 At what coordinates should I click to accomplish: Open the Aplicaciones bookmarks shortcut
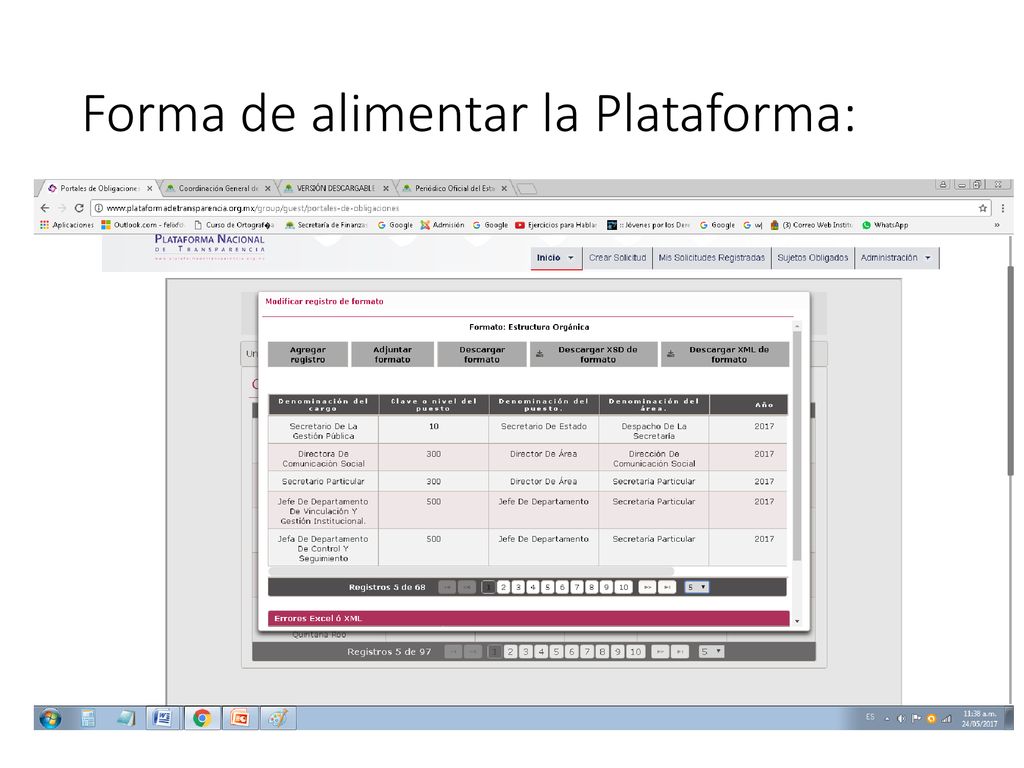point(67,225)
